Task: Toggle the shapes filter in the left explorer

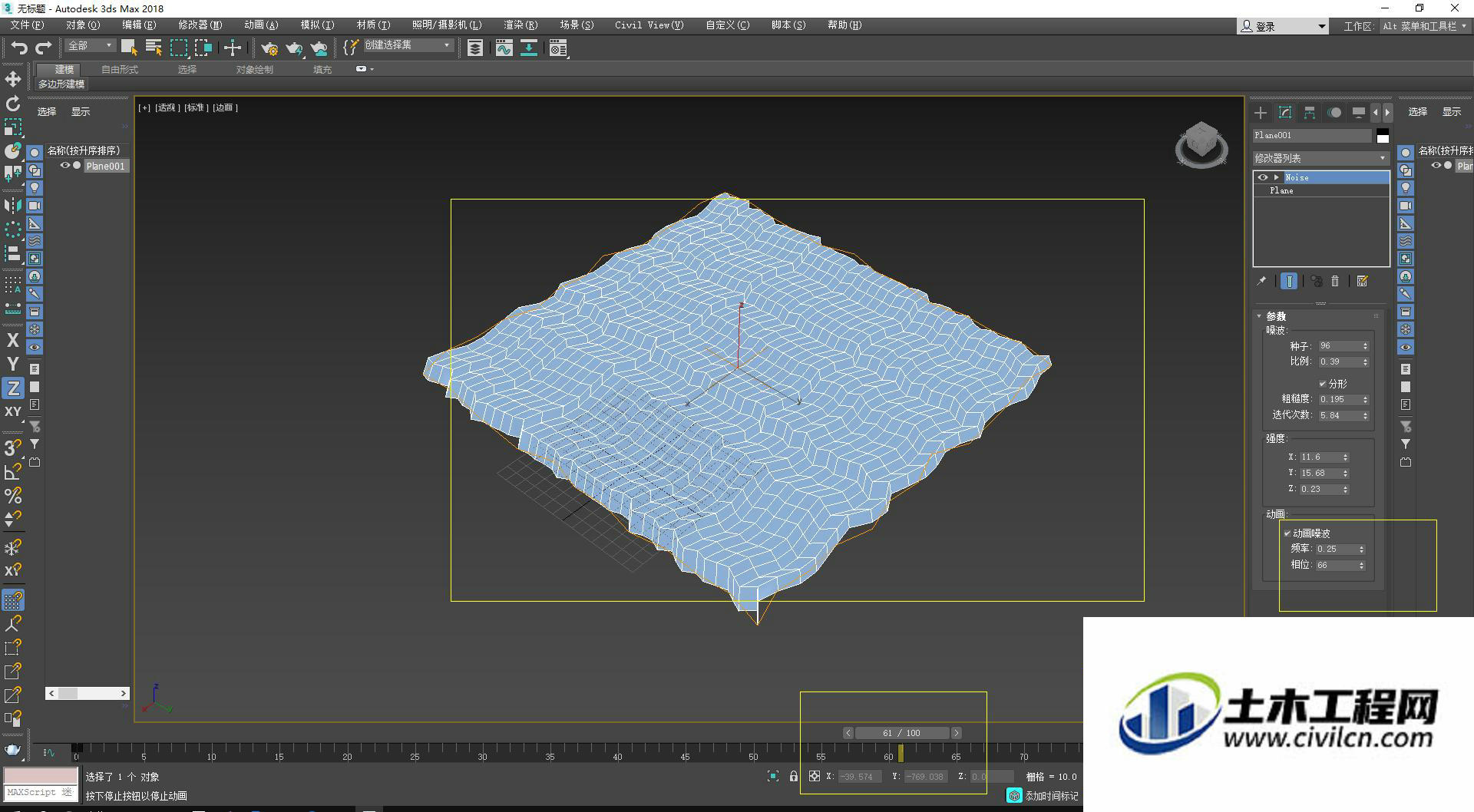Action: (35, 170)
